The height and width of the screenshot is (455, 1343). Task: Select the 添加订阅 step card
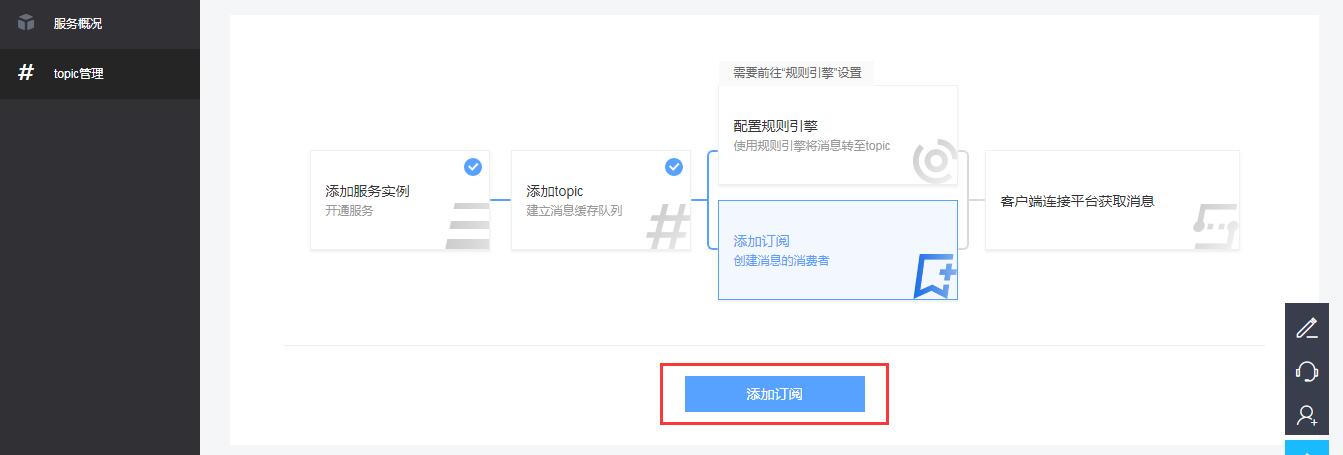[838, 250]
